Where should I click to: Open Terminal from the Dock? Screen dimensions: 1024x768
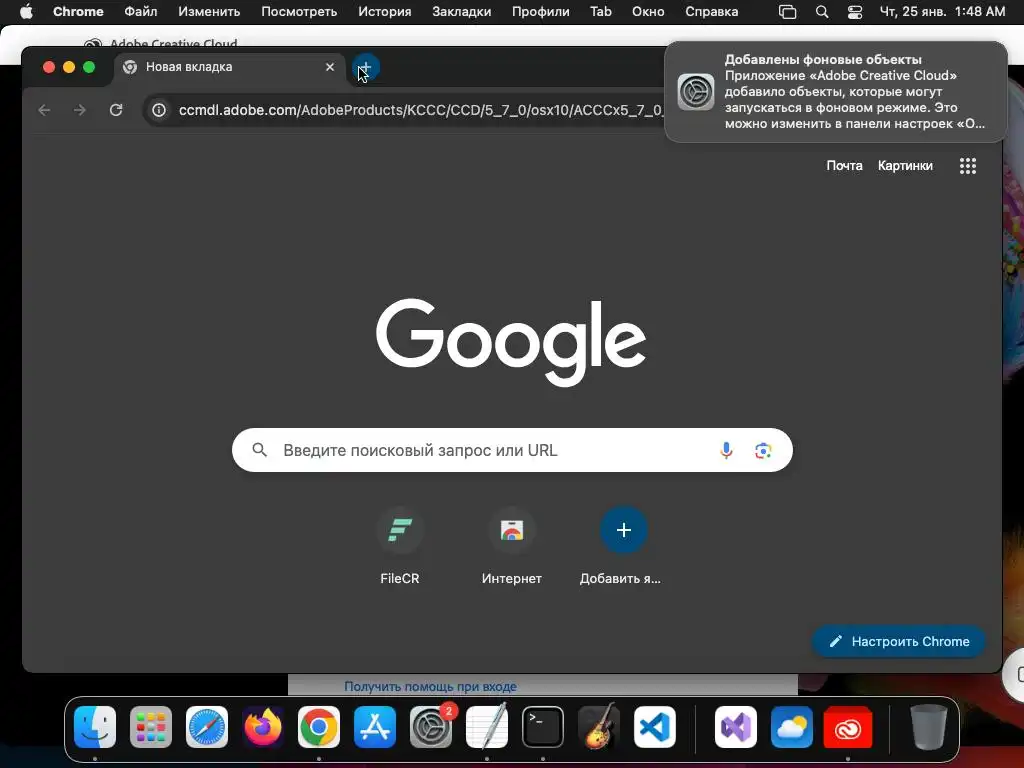[x=543, y=727]
